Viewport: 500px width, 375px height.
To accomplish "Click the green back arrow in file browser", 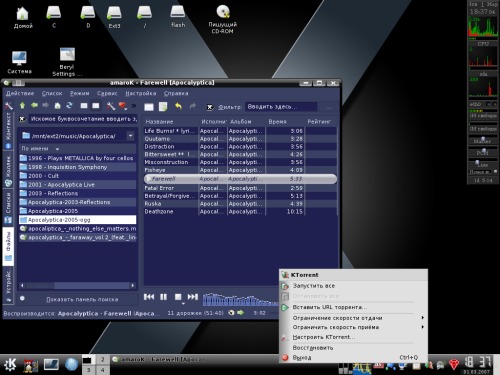I will click(34, 106).
